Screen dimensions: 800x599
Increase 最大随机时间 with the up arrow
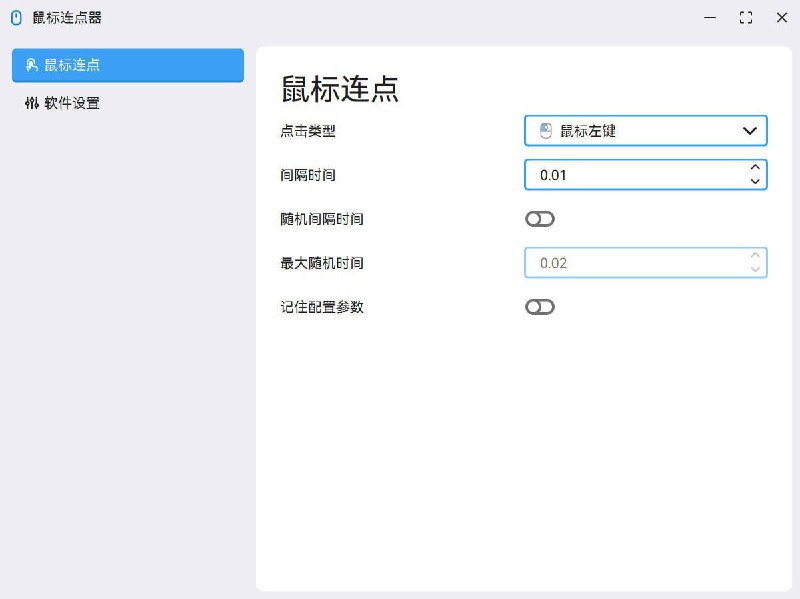pos(755,255)
